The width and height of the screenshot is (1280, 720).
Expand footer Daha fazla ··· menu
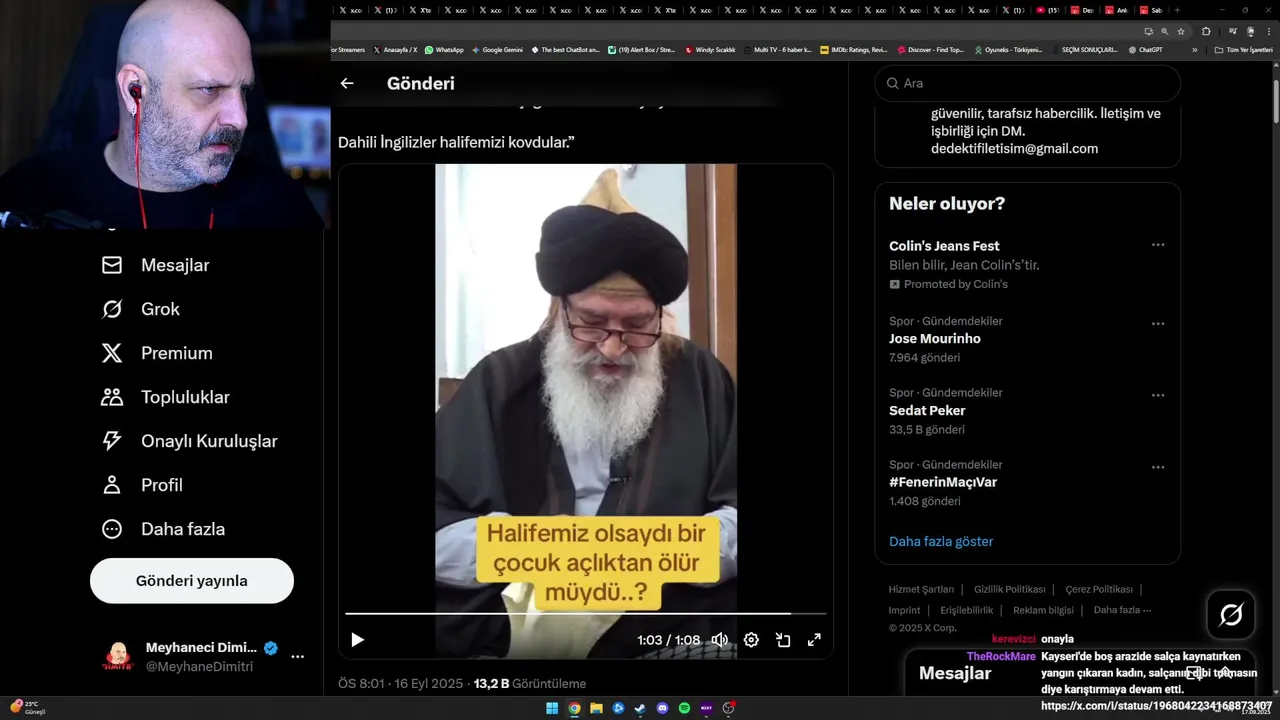coord(1122,610)
